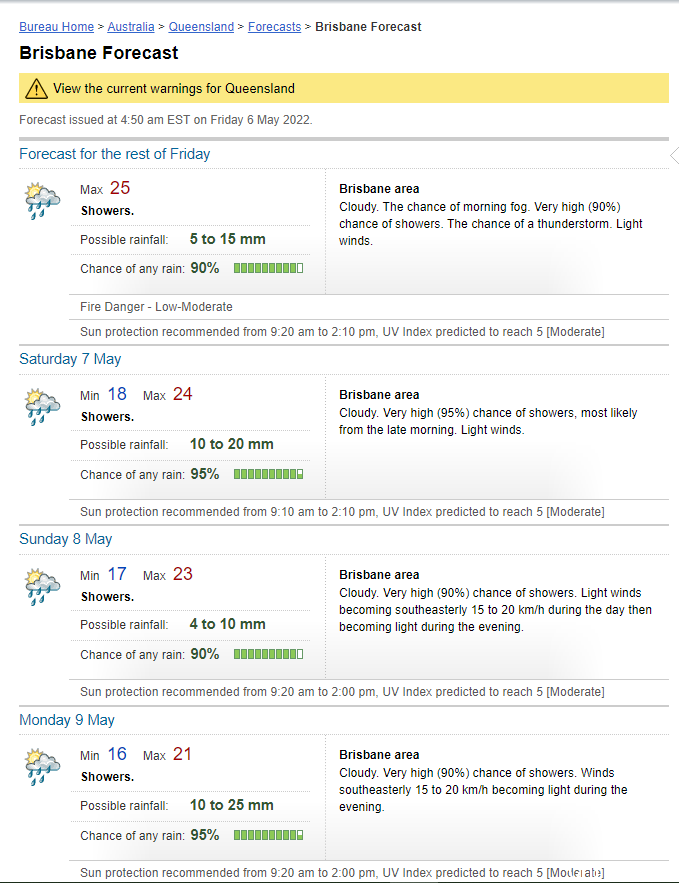The width and height of the screenshot is (679, 883).
Task: Open the Bureau Home breadcrumb link
Action: point(56,26)
